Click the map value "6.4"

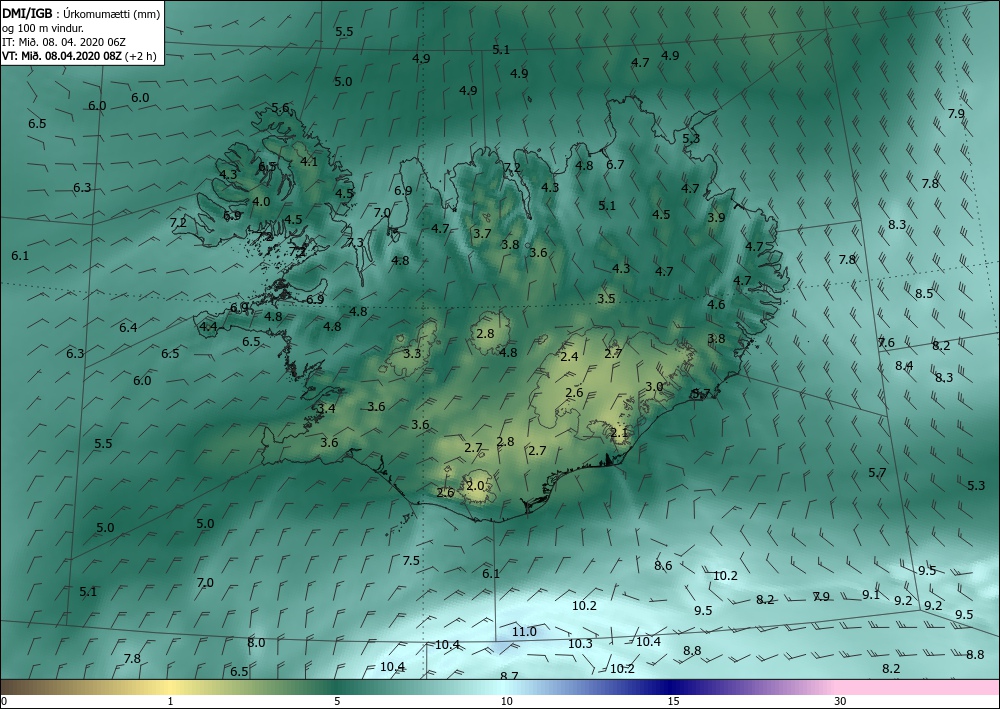click(x=128, y=328)
